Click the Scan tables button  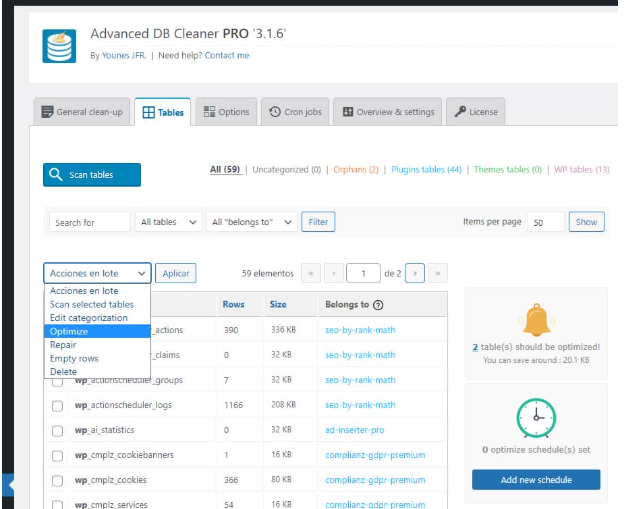[92, 175]
